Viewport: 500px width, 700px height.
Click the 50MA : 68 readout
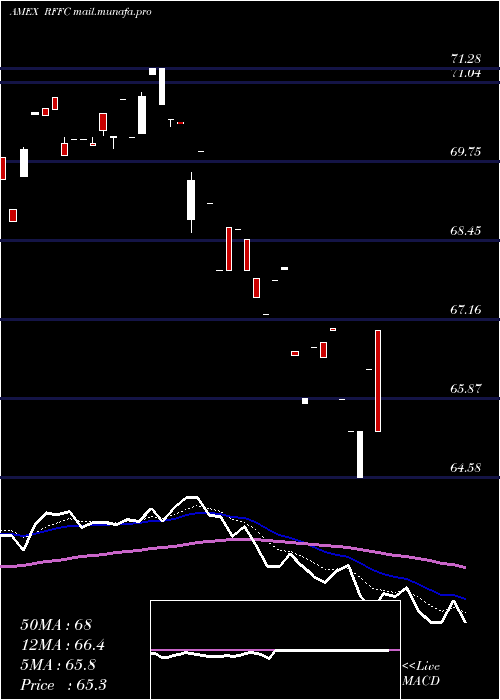click(56, 625)
